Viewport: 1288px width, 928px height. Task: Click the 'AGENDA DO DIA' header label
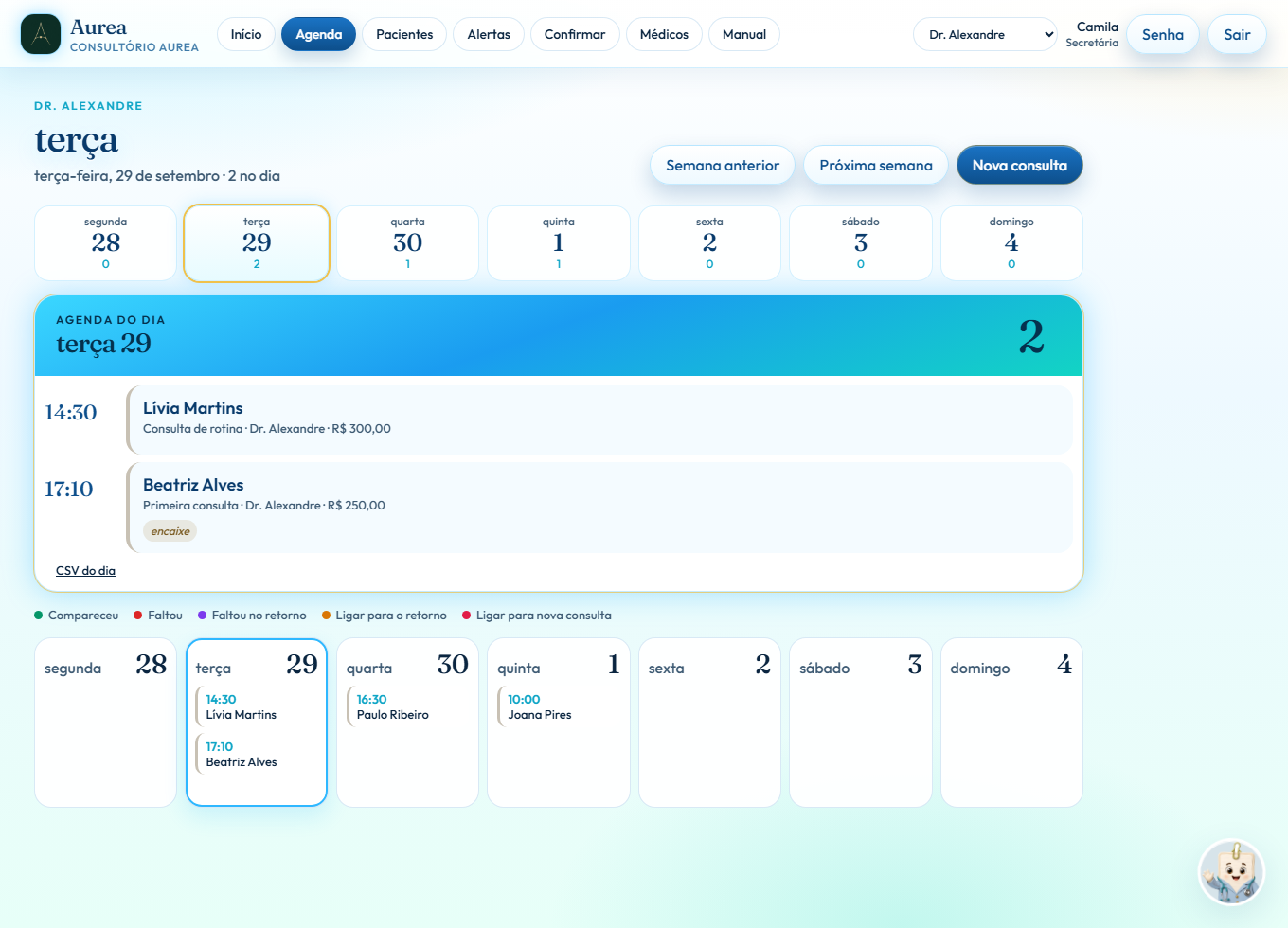pyautogui.click(x=111, y=320)
